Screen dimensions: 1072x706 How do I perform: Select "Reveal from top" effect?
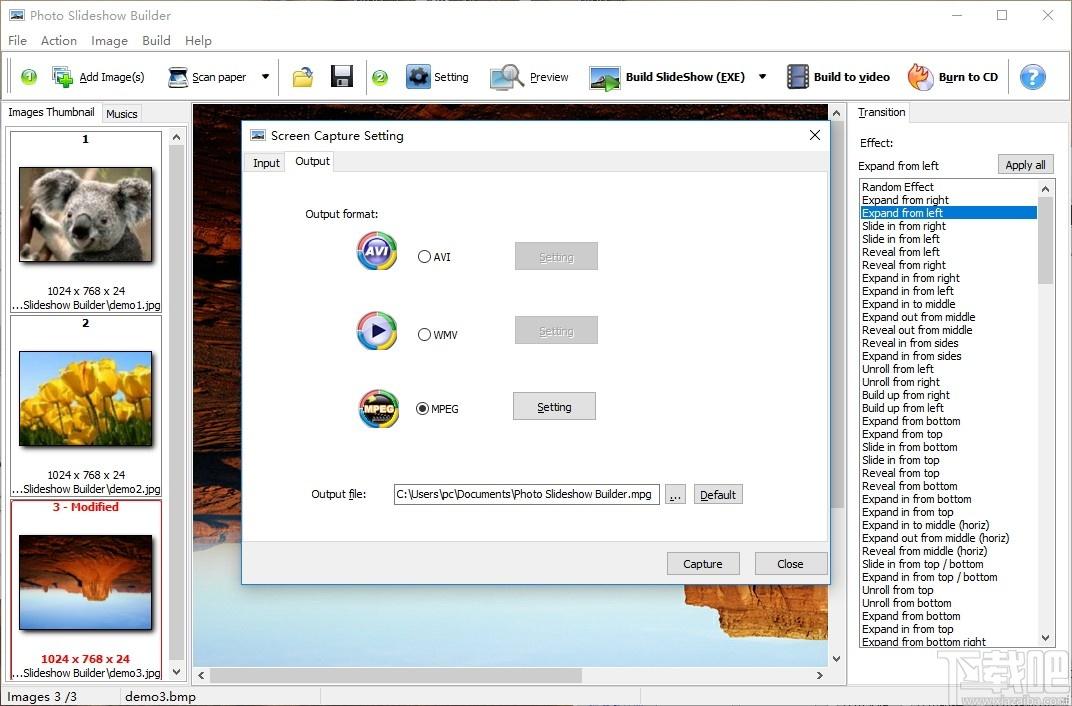[949, 472]
